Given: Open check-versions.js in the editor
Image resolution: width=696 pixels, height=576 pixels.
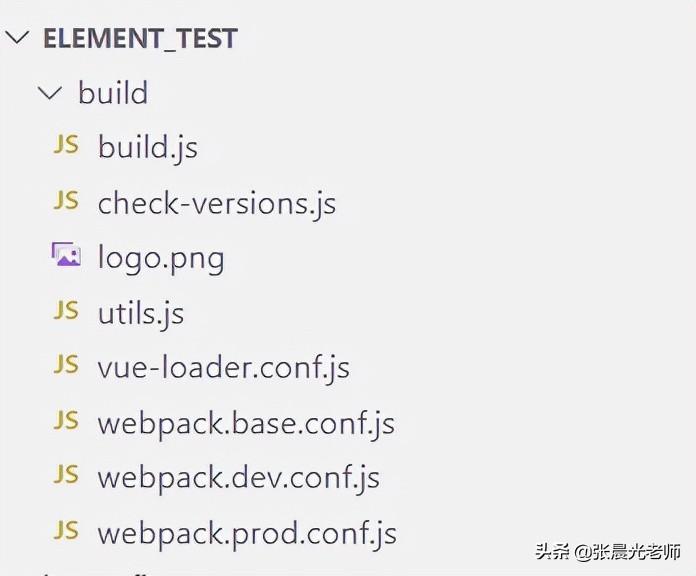Looking at the screenshot, I should tap(216, 203).
